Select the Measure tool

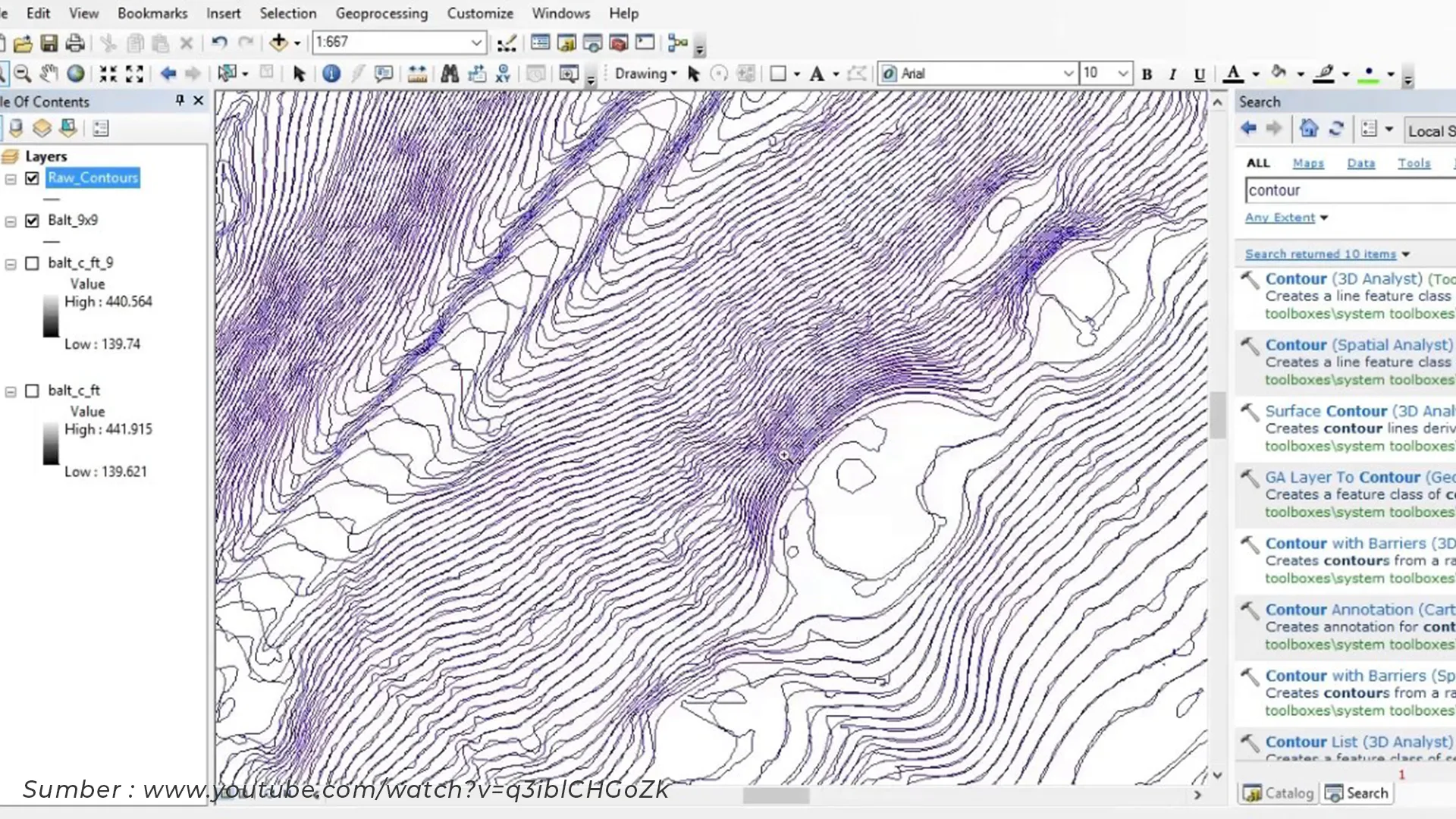[417, 74]
